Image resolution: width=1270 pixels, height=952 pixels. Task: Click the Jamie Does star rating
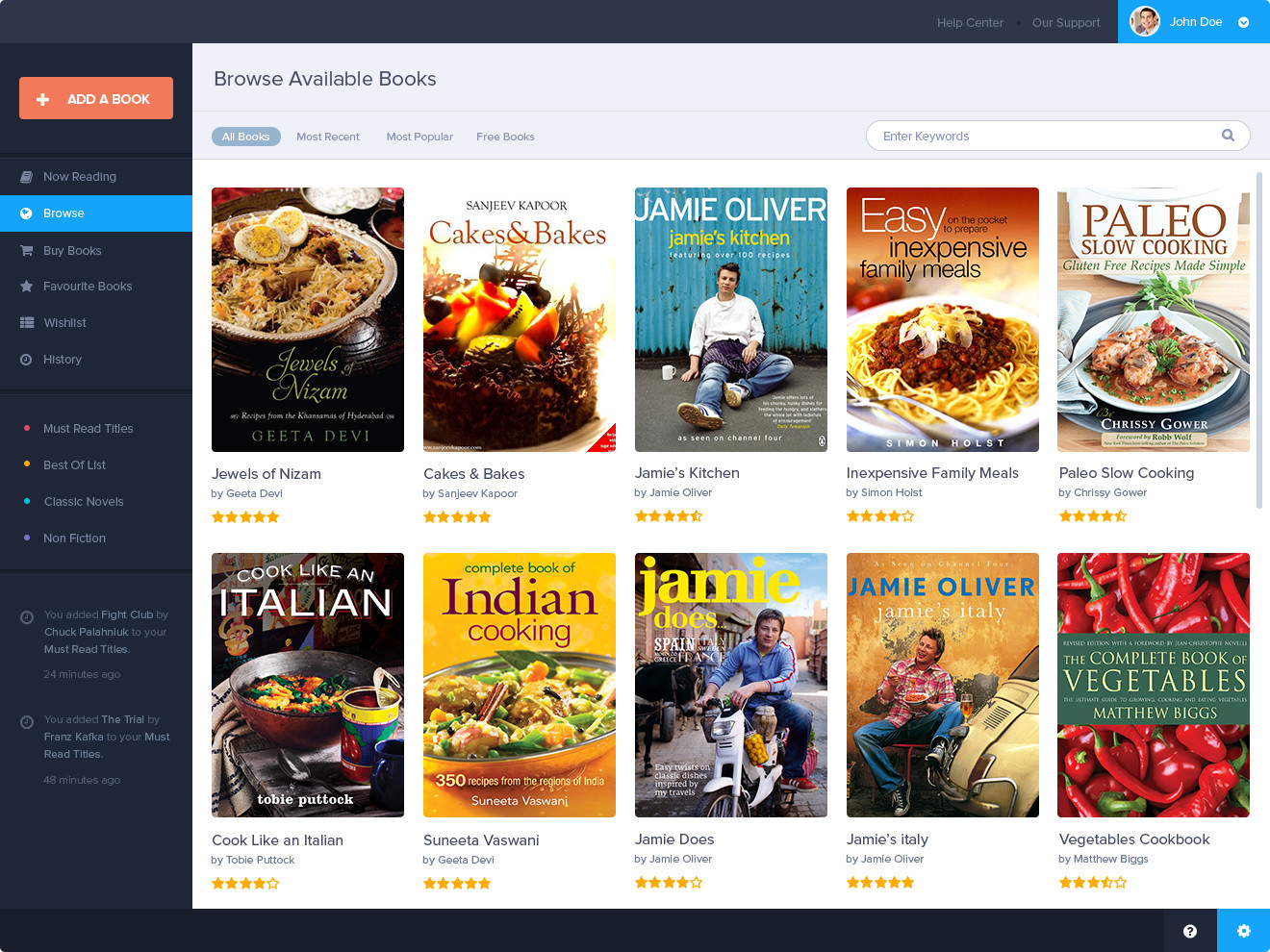click(669, 883)
